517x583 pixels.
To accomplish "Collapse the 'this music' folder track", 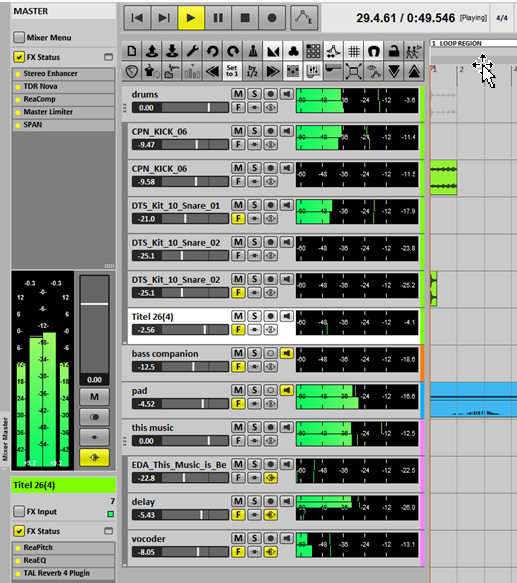I will (x=125, y=441).
